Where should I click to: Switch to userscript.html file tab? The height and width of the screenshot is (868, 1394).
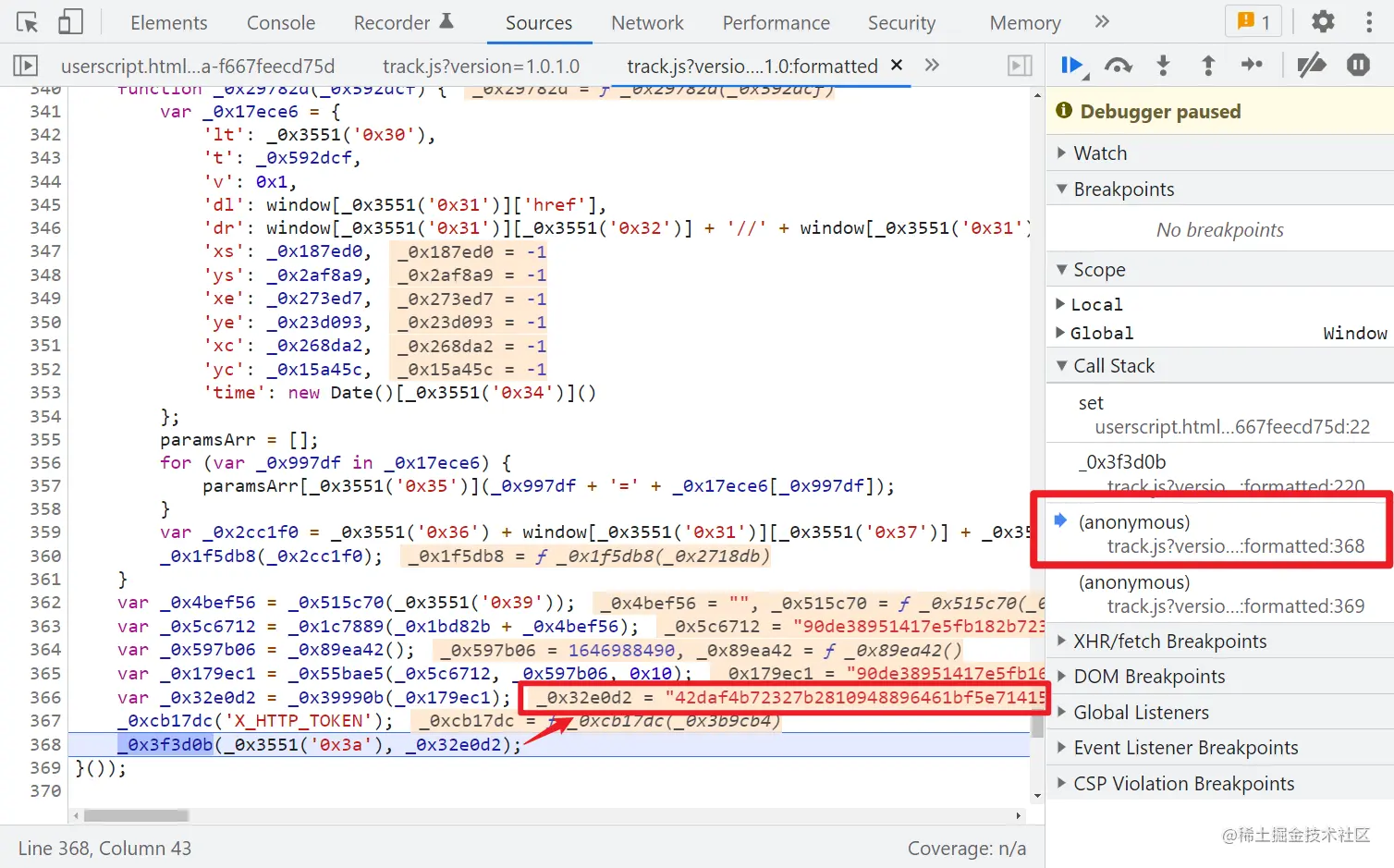(198, 66)
